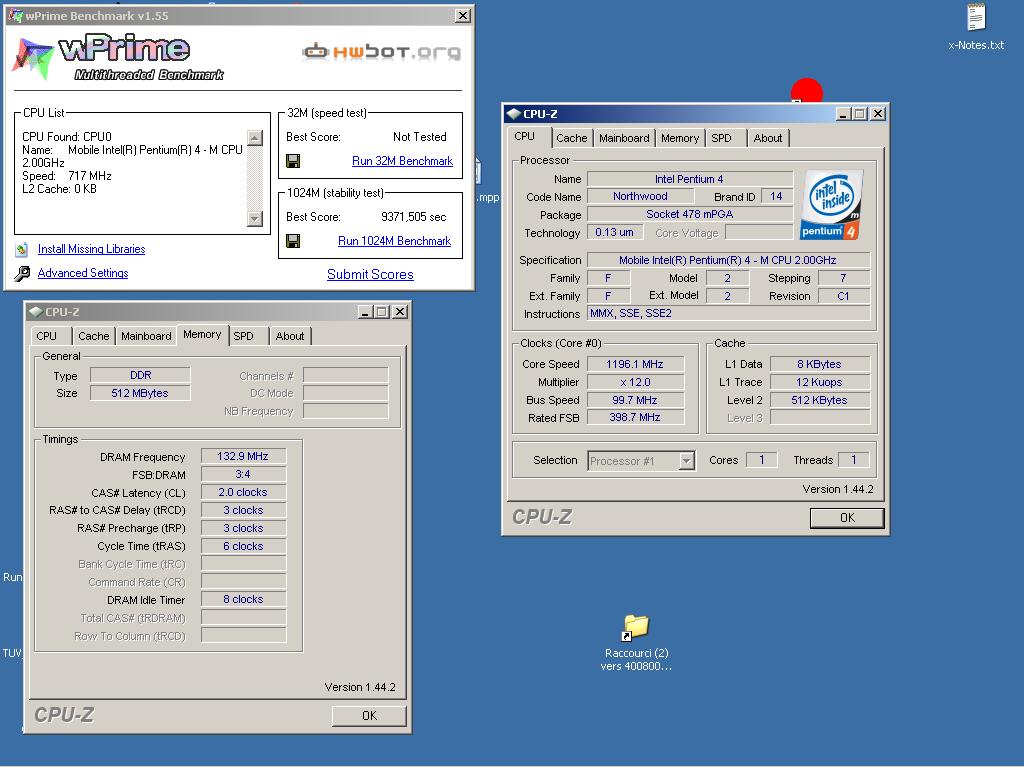Click the Bus Speed 99.7 MHz value

[635, 400]
